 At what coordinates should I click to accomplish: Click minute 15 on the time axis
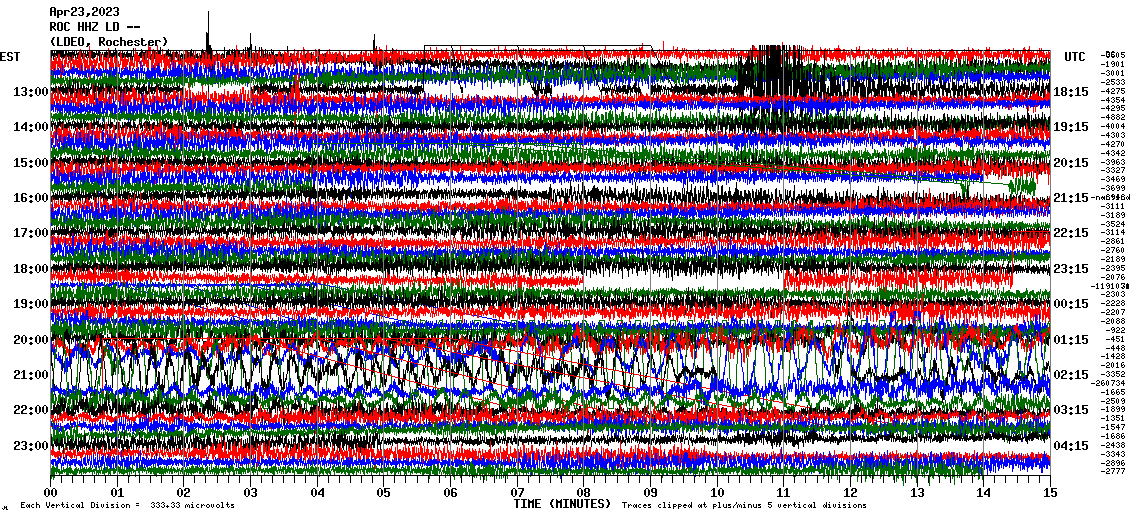click(1049, 492)
